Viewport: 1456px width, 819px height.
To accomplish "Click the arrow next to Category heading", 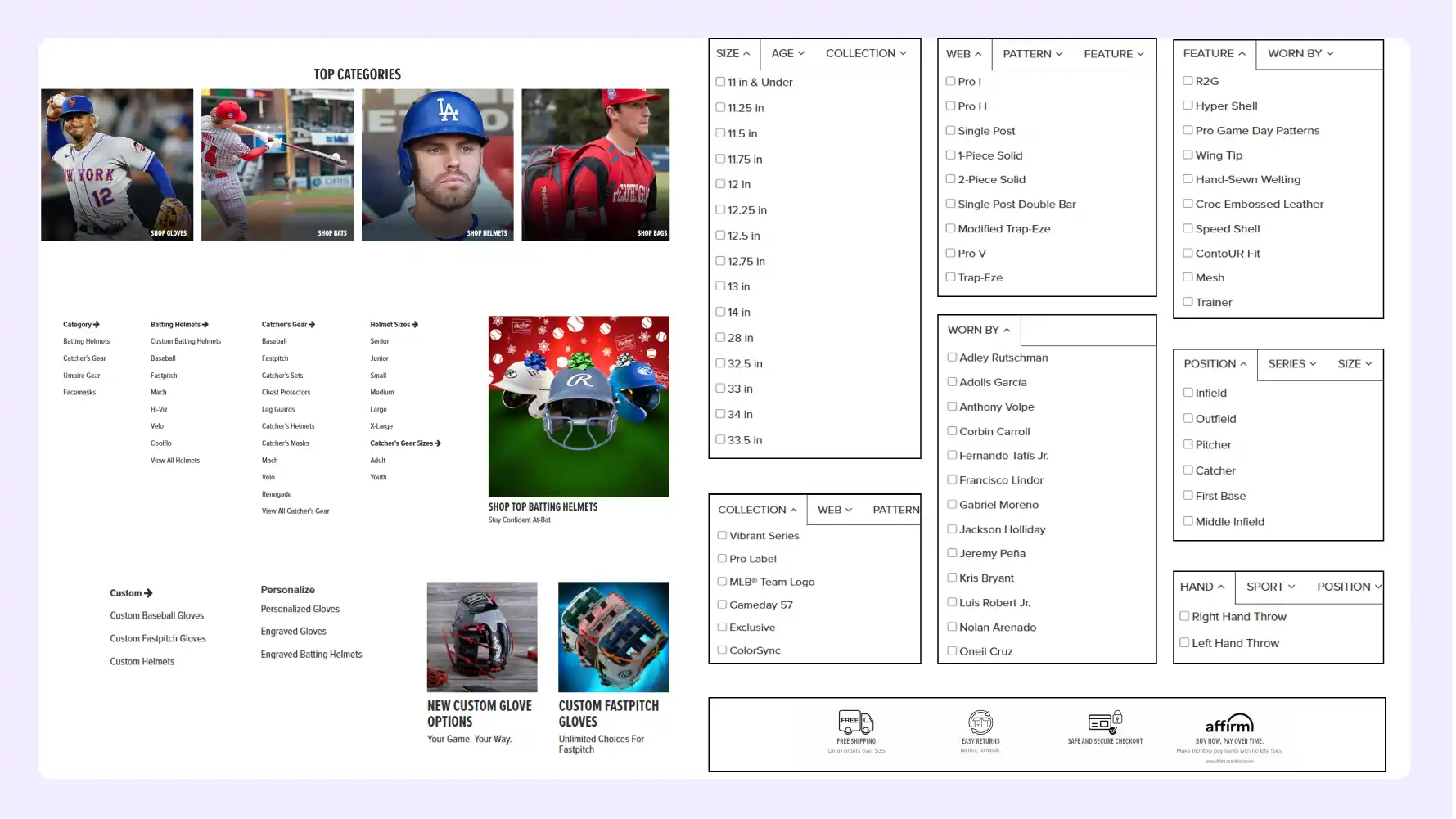I will pyautogui.click(x=97, y=325).
